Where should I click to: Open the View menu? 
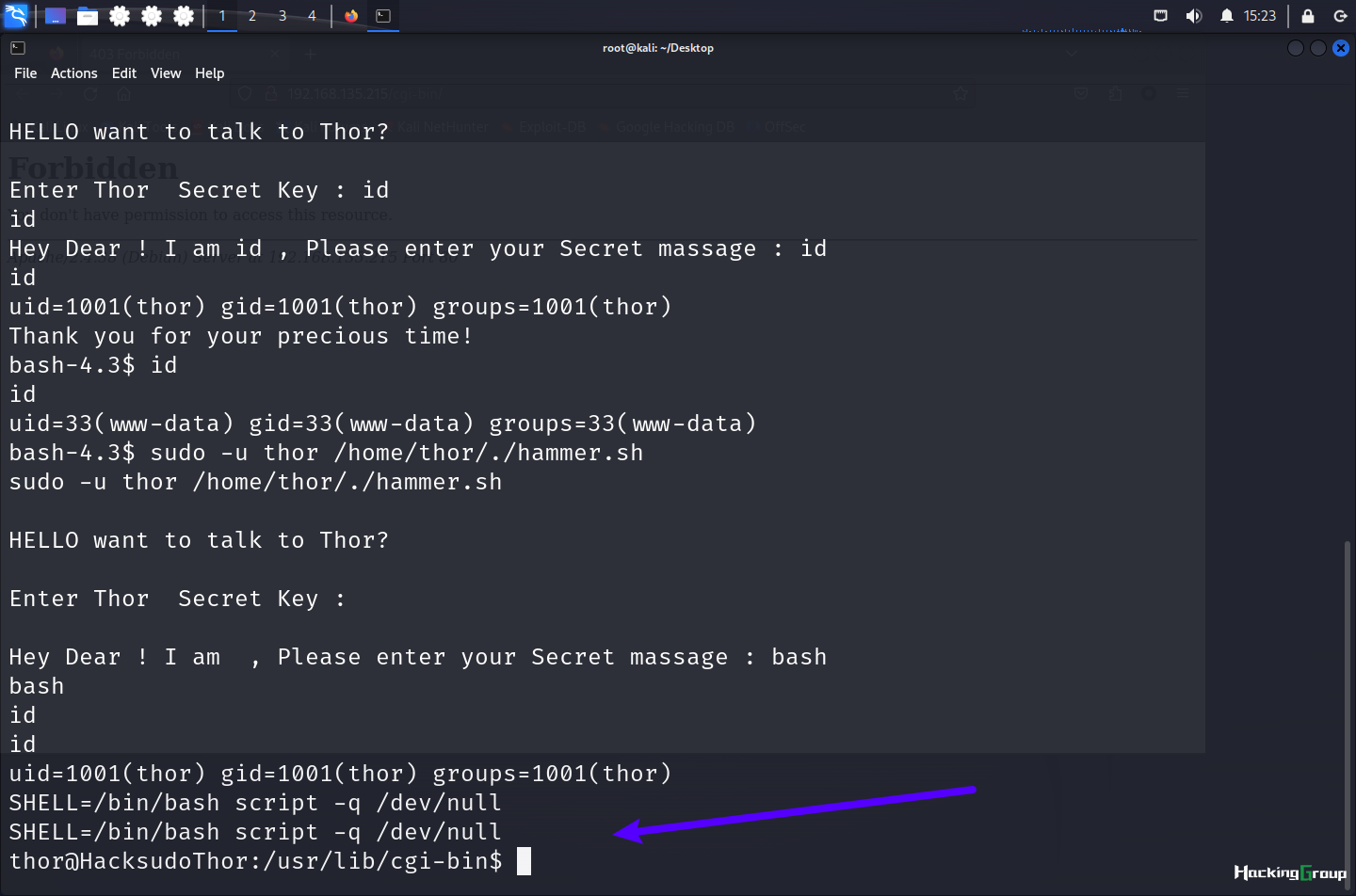(x=166, y=73)
